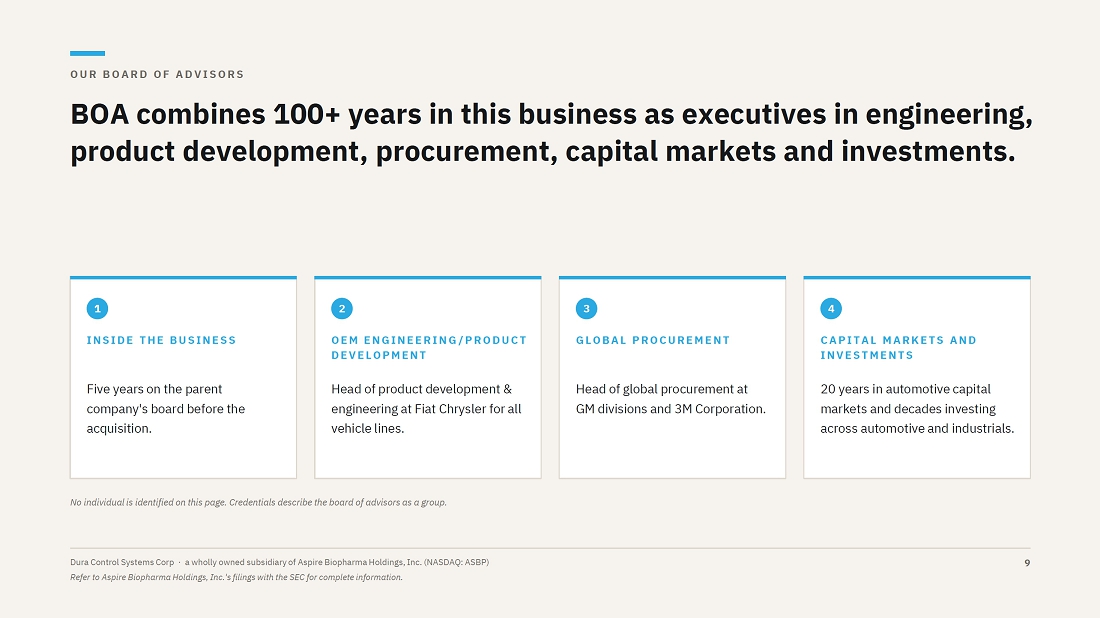
Task: Click the GM divisions and 3M Corporation text
Action: 671,398
